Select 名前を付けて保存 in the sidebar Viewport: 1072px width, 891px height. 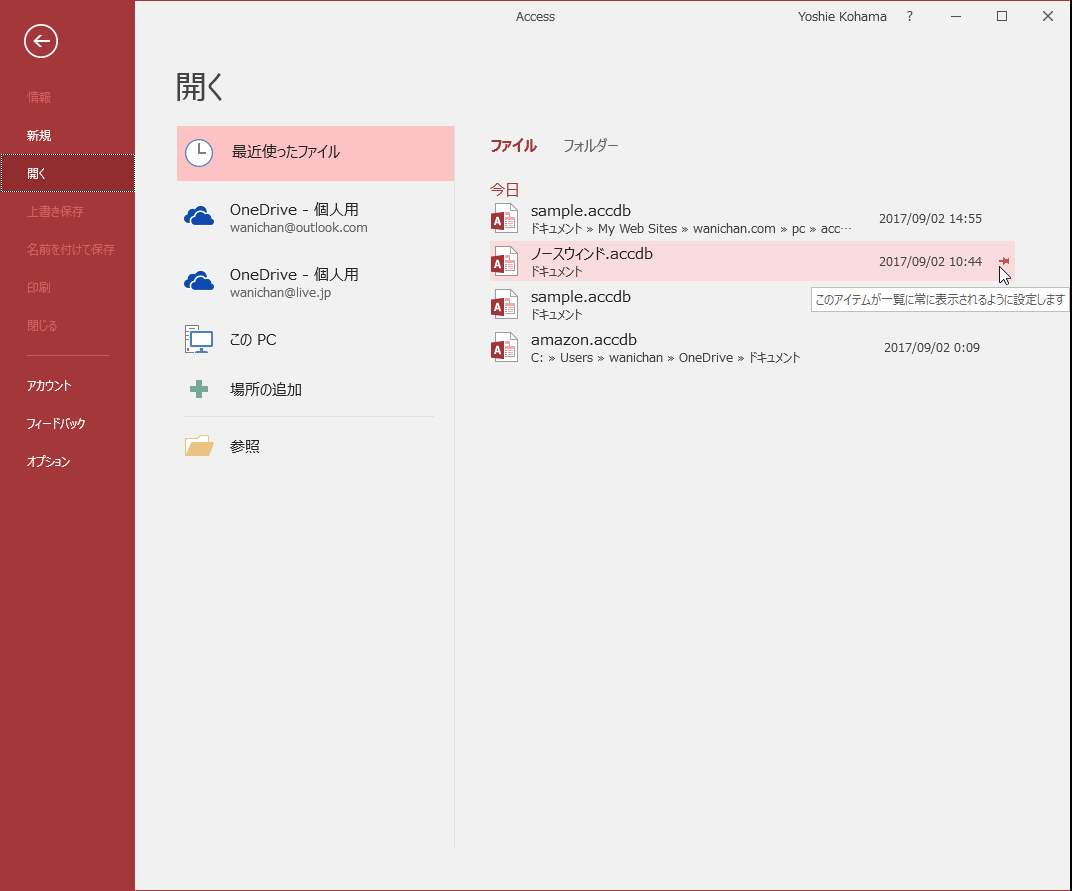tap(70, 250)
